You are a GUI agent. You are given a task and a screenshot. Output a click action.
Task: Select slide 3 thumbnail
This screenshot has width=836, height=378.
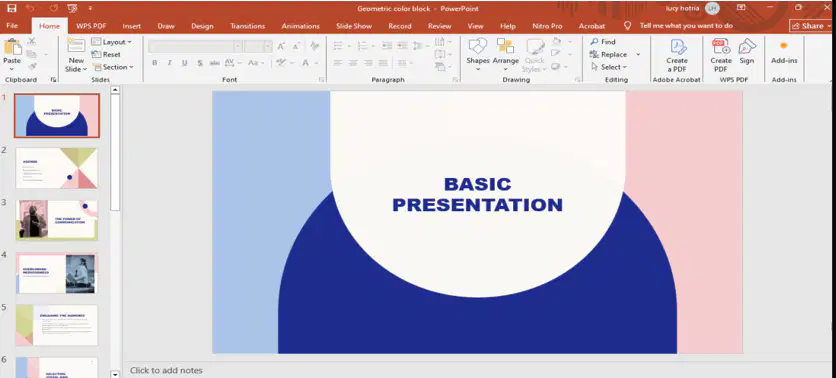click(57, 220)
